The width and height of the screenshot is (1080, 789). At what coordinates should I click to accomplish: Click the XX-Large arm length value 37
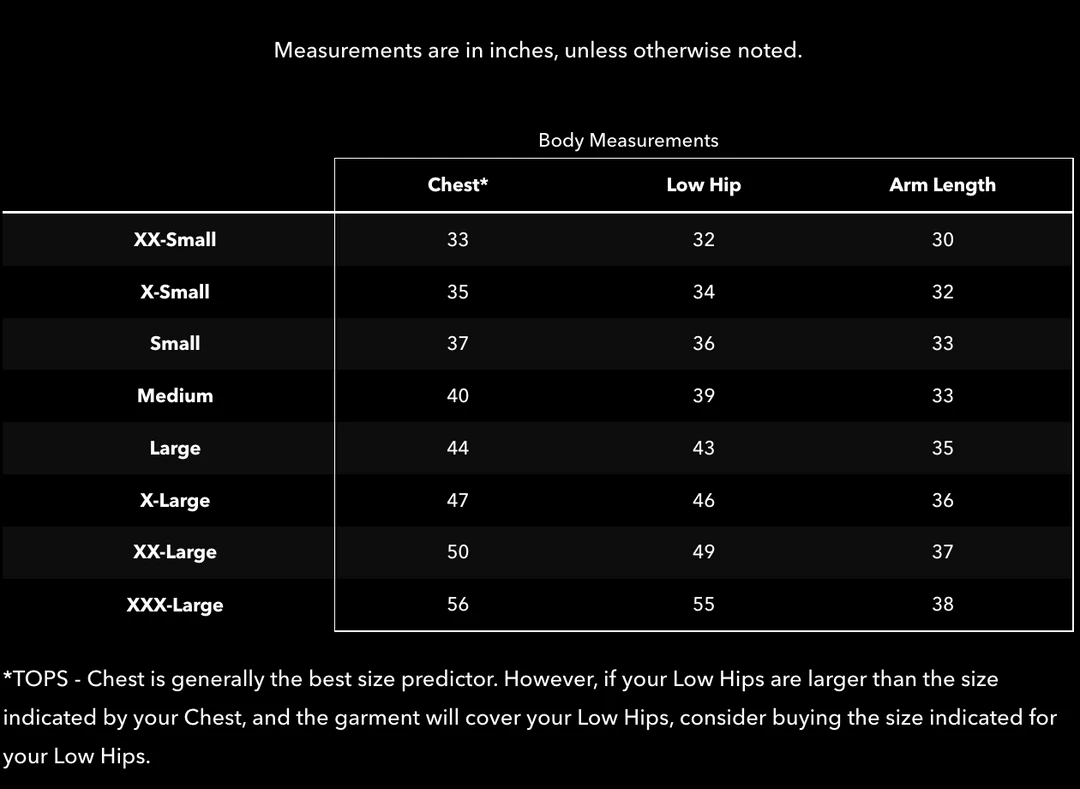tap(942, 552)
